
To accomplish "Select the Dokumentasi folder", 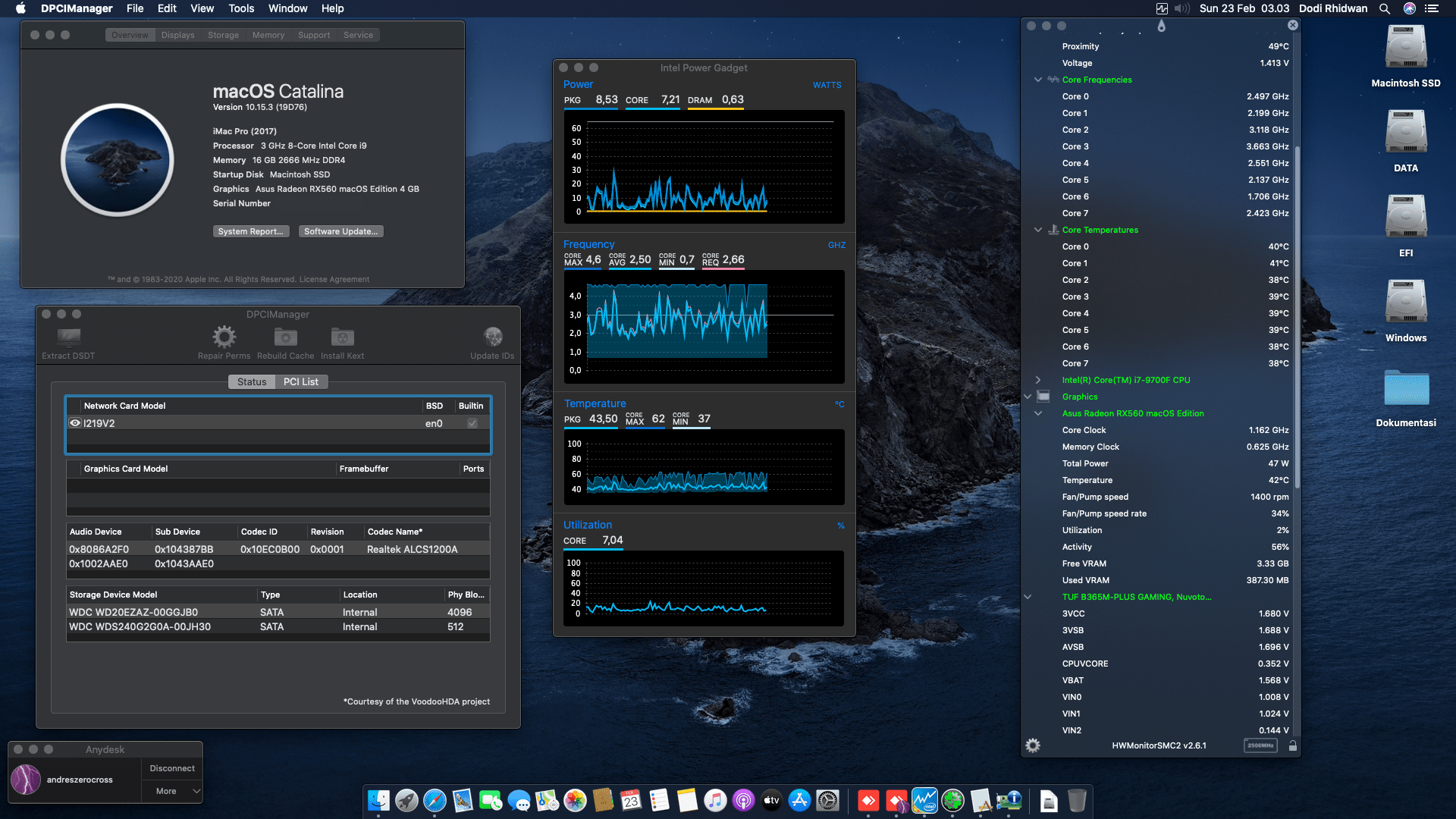I will [1406, 388].
